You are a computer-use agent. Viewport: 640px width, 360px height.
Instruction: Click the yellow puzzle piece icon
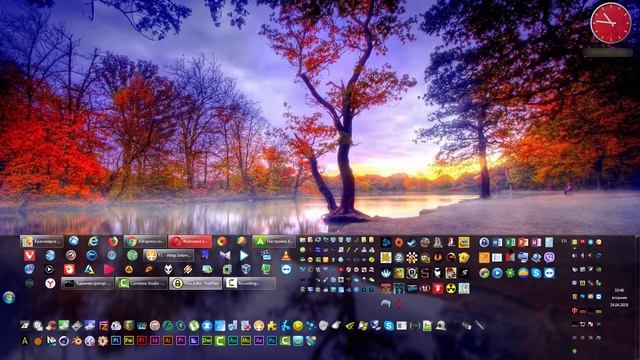(272, 326)
